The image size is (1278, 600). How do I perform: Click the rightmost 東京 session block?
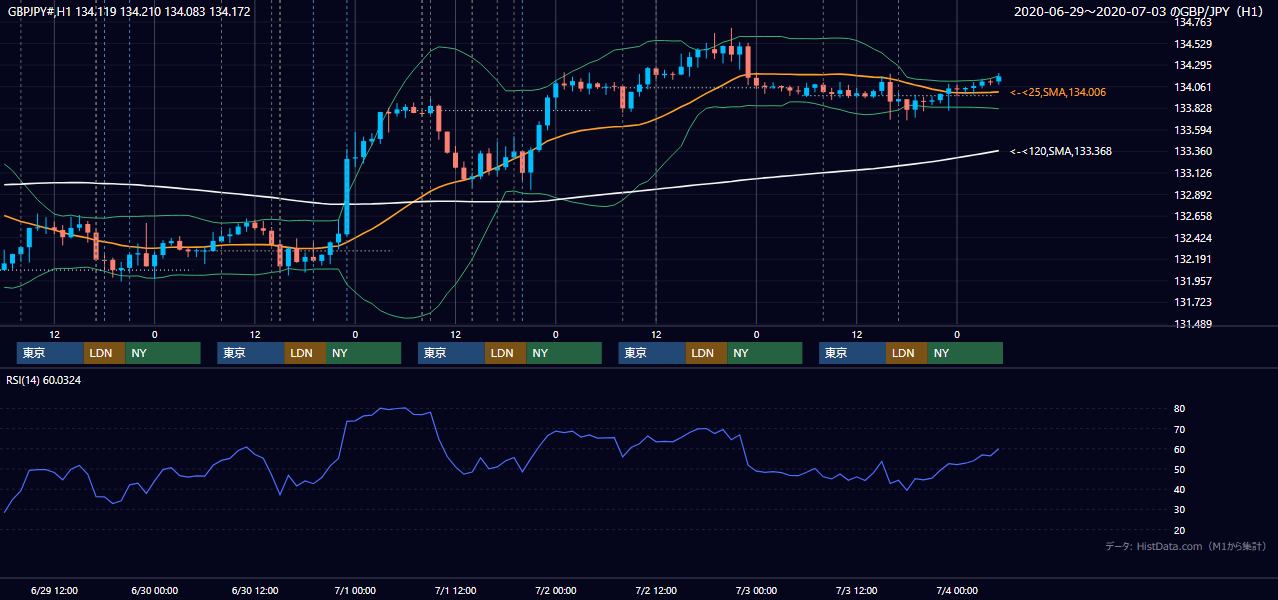coord(852,353)
